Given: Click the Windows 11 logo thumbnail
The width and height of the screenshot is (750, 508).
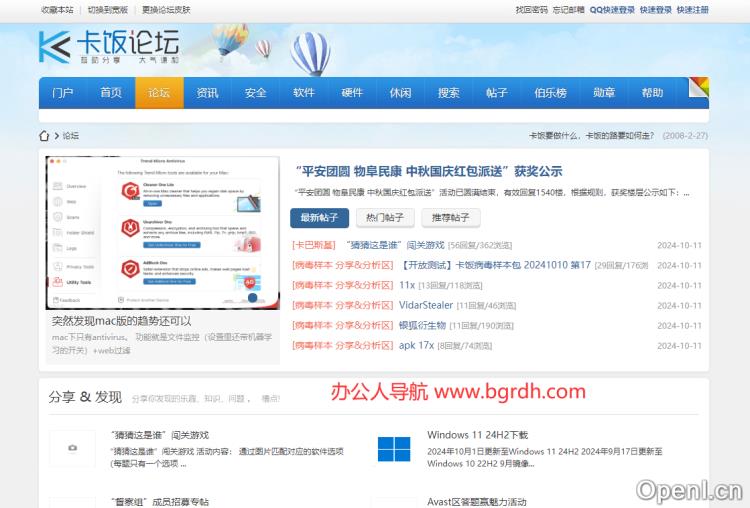Looking at the screenshot, I should pos(393,448).
